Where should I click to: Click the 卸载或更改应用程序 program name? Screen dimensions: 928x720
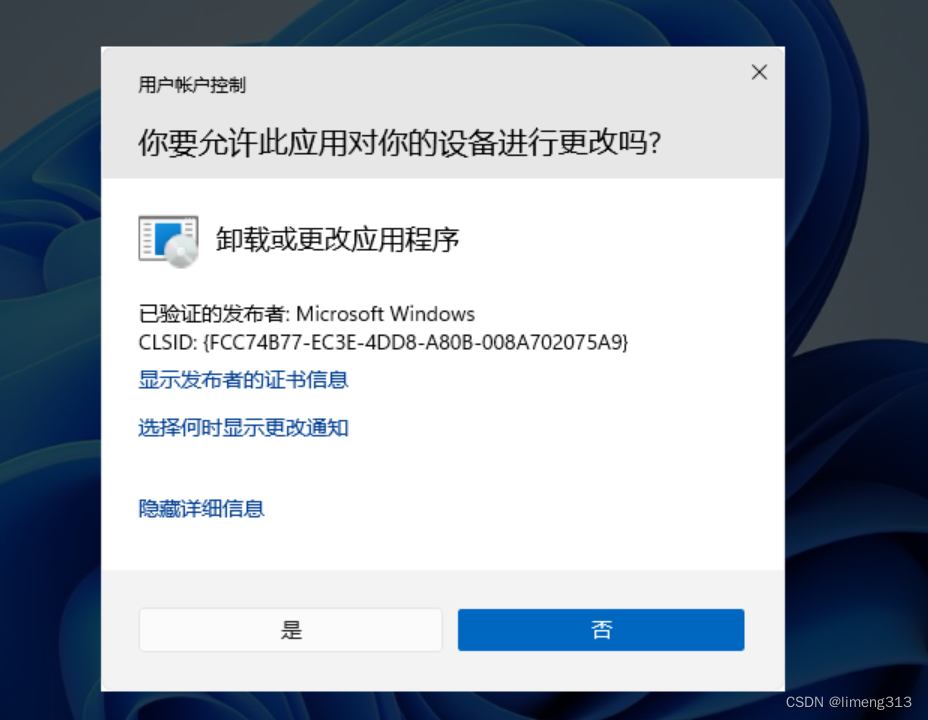[337, 240]
